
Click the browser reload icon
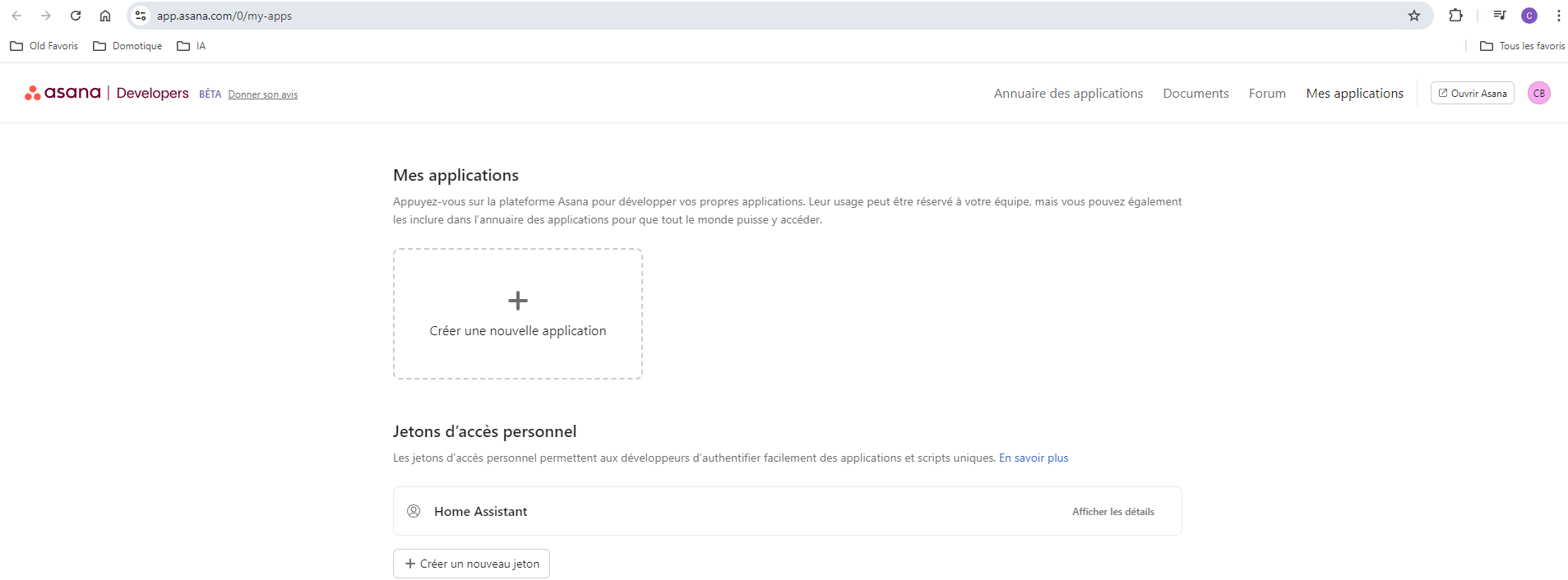[x=76, y=16]
